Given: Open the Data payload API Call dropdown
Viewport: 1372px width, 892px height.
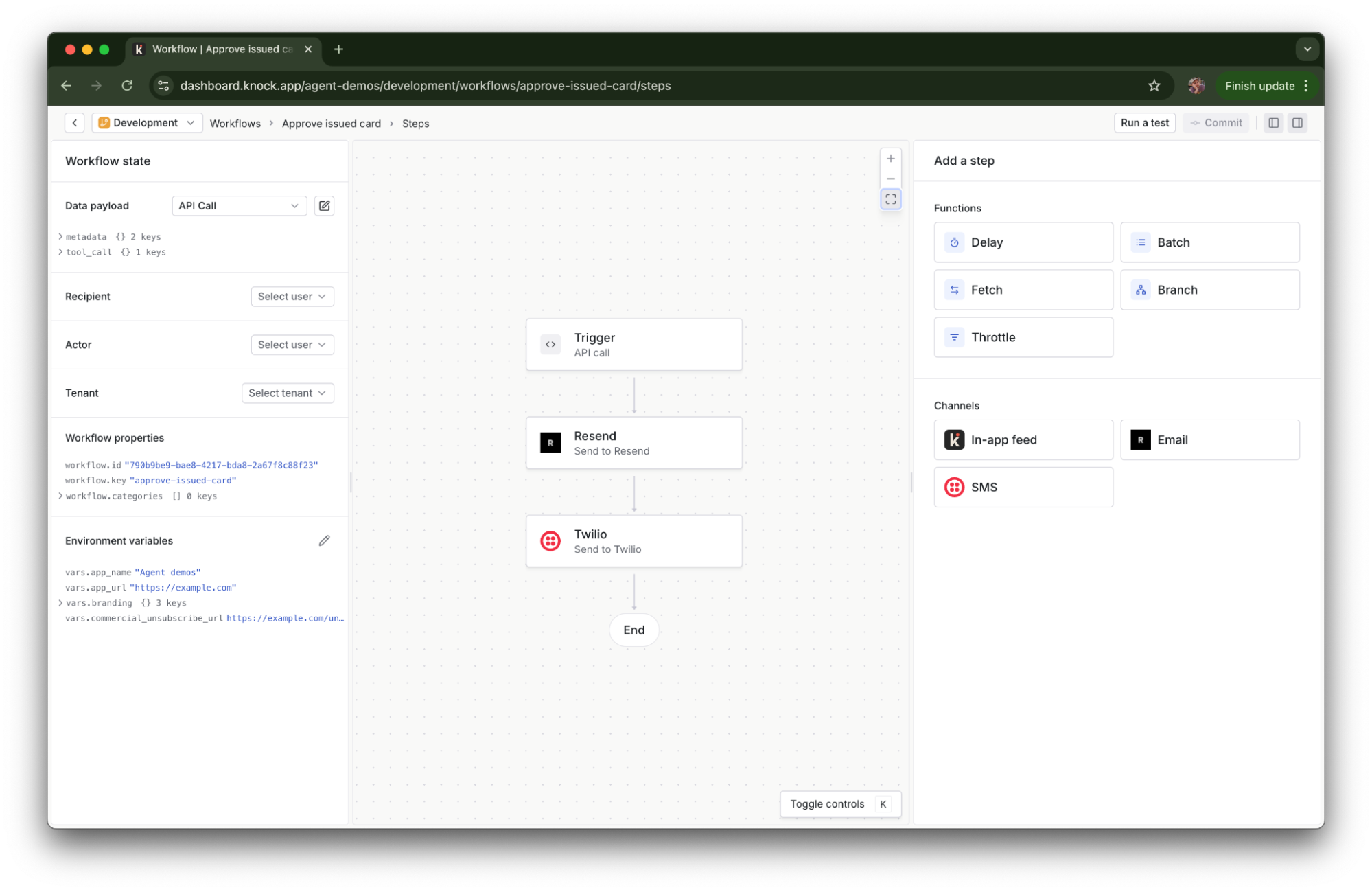Looking at the screenshot, I should [238, 205].
